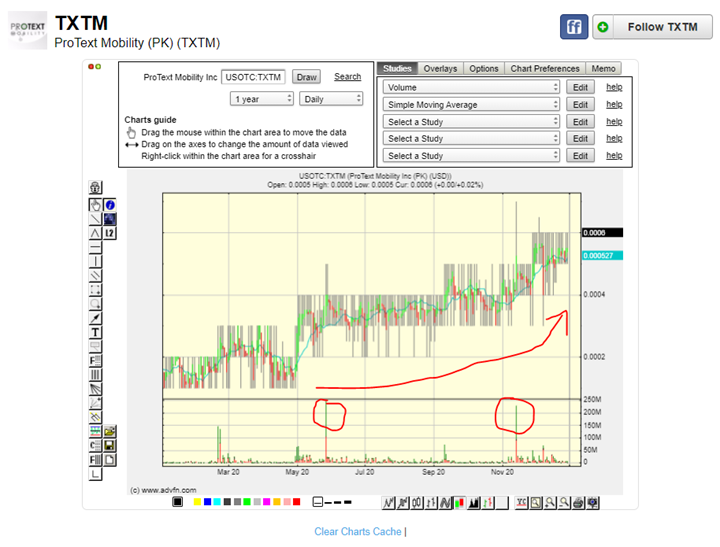Pick the blue color swatch
Image resolution: width=720 pixels, height=547 pixels.
(x=208, y=502)
